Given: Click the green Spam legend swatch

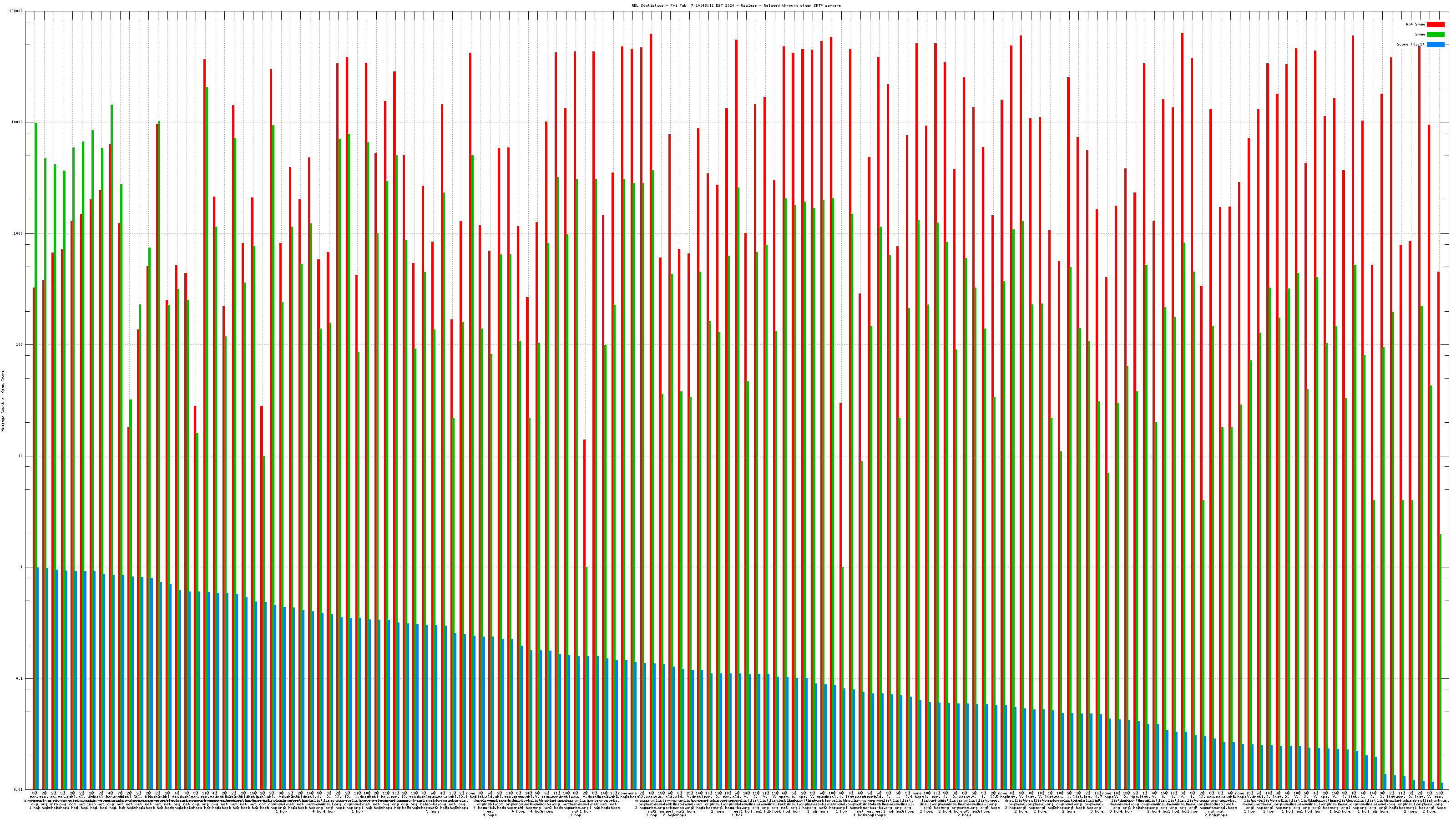Looking at the screenshot, I should pos(1435,35).
